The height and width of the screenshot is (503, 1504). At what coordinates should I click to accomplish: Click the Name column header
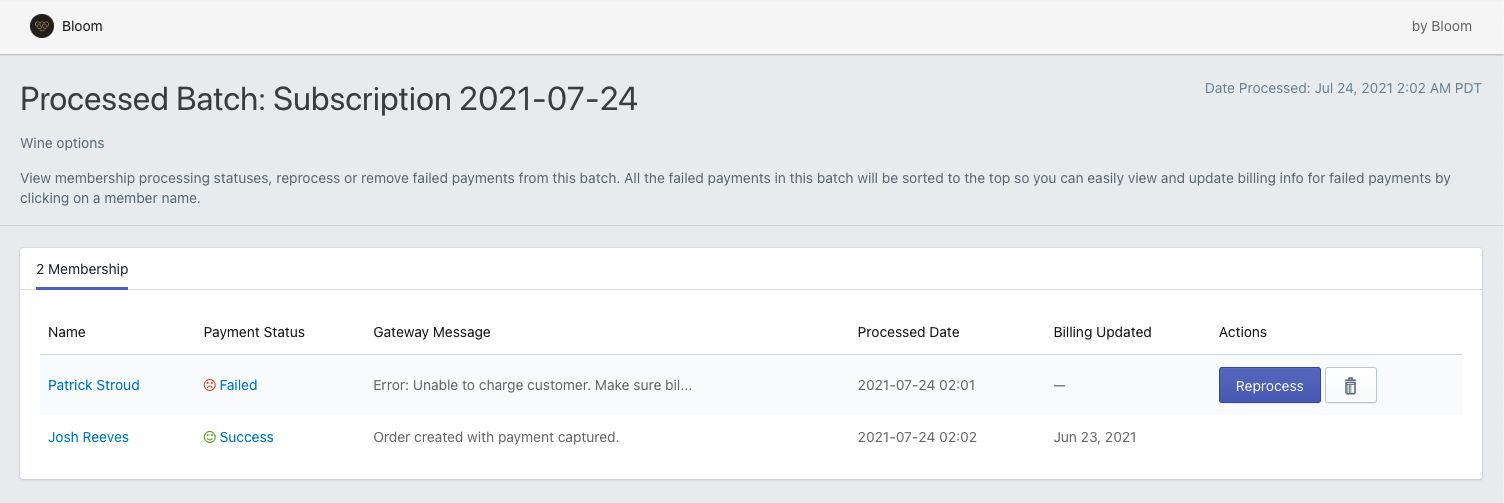pos(67,332)
